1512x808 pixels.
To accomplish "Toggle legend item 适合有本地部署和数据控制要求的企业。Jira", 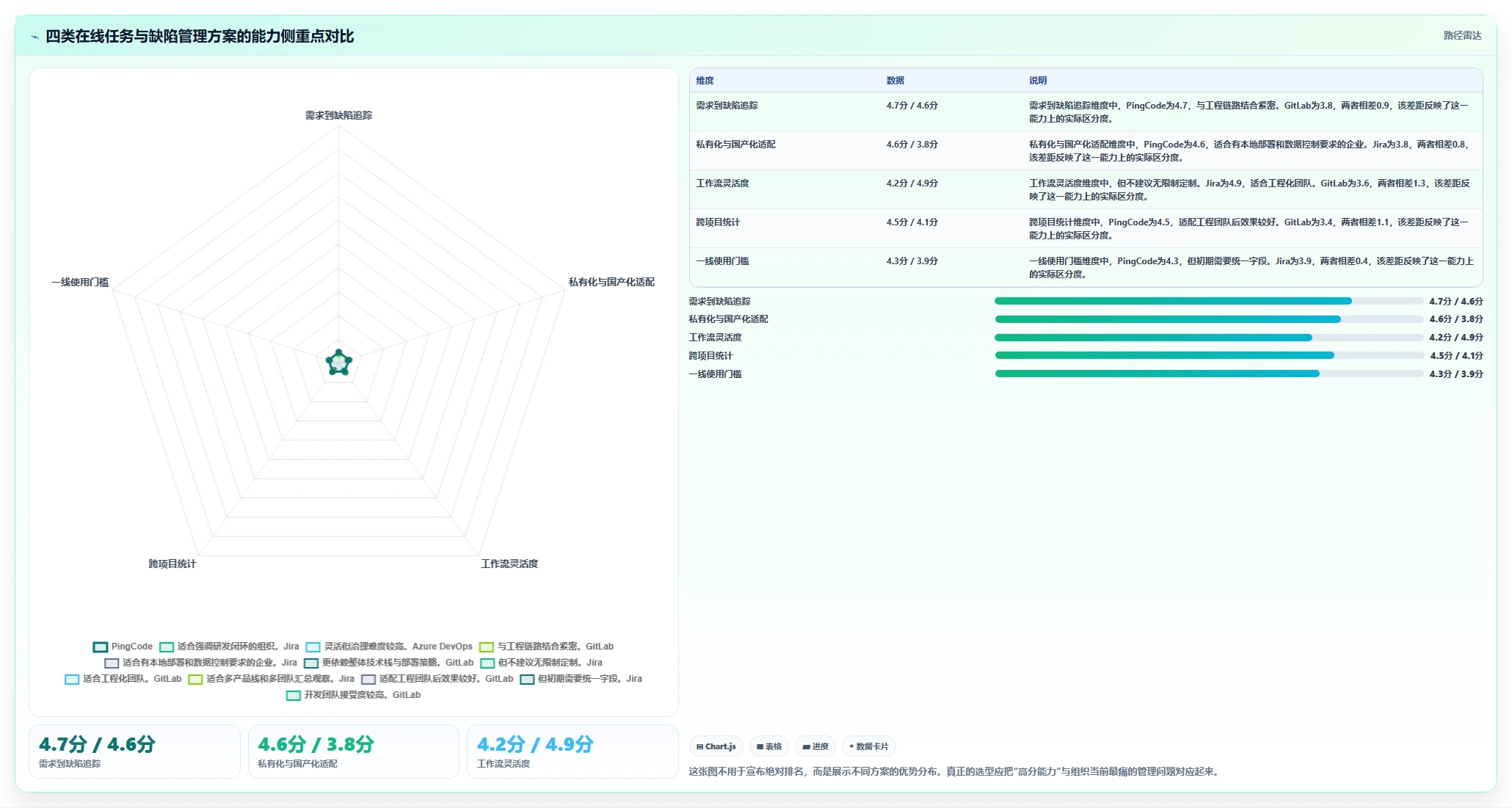I will (200, 663).
